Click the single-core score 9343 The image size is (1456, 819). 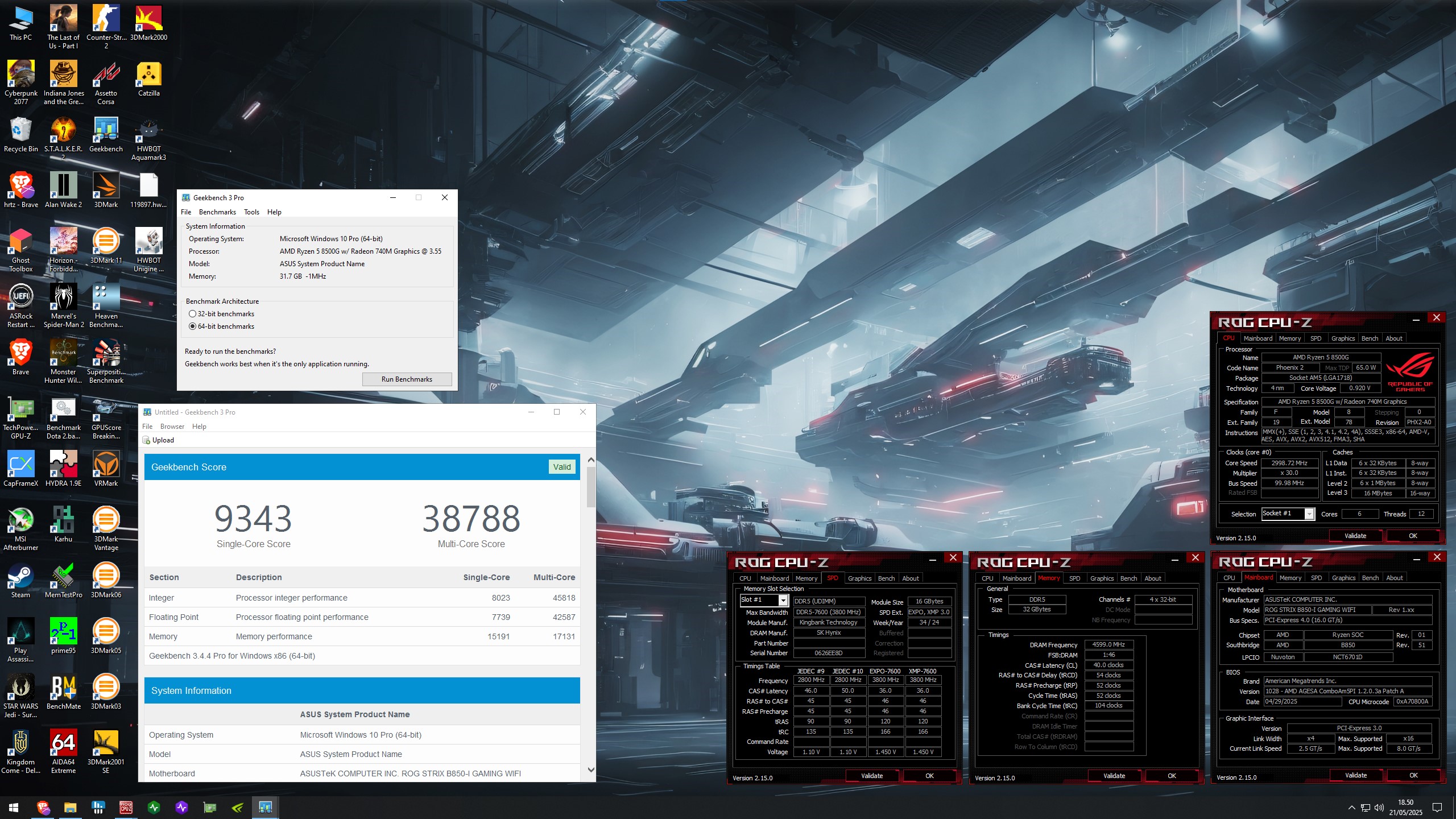pyautogui.click(x=253, y=519)
